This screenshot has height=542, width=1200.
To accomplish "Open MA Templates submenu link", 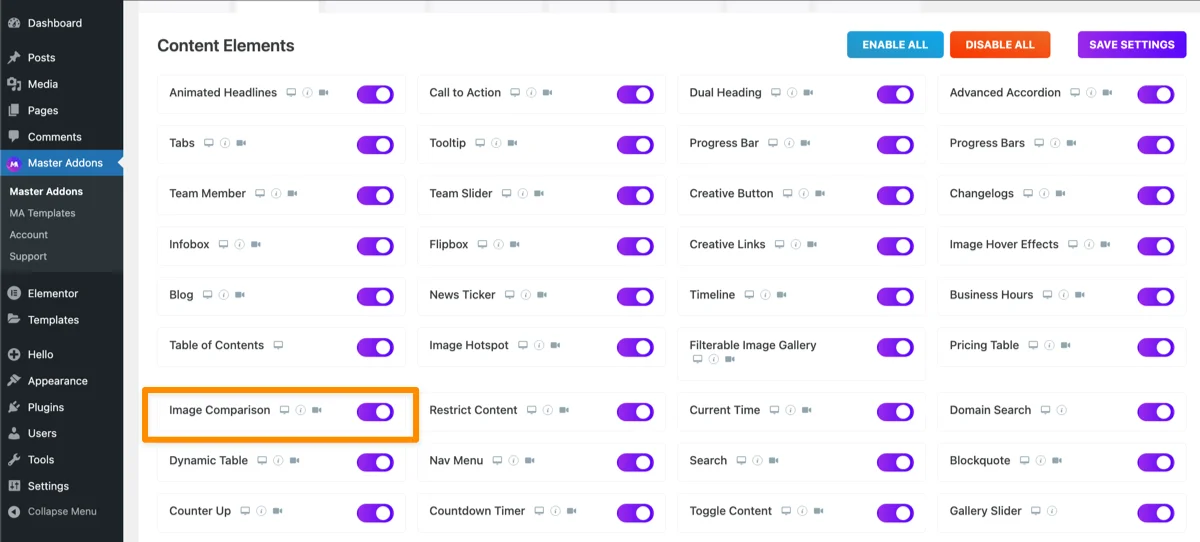I will tap(43, 213).
